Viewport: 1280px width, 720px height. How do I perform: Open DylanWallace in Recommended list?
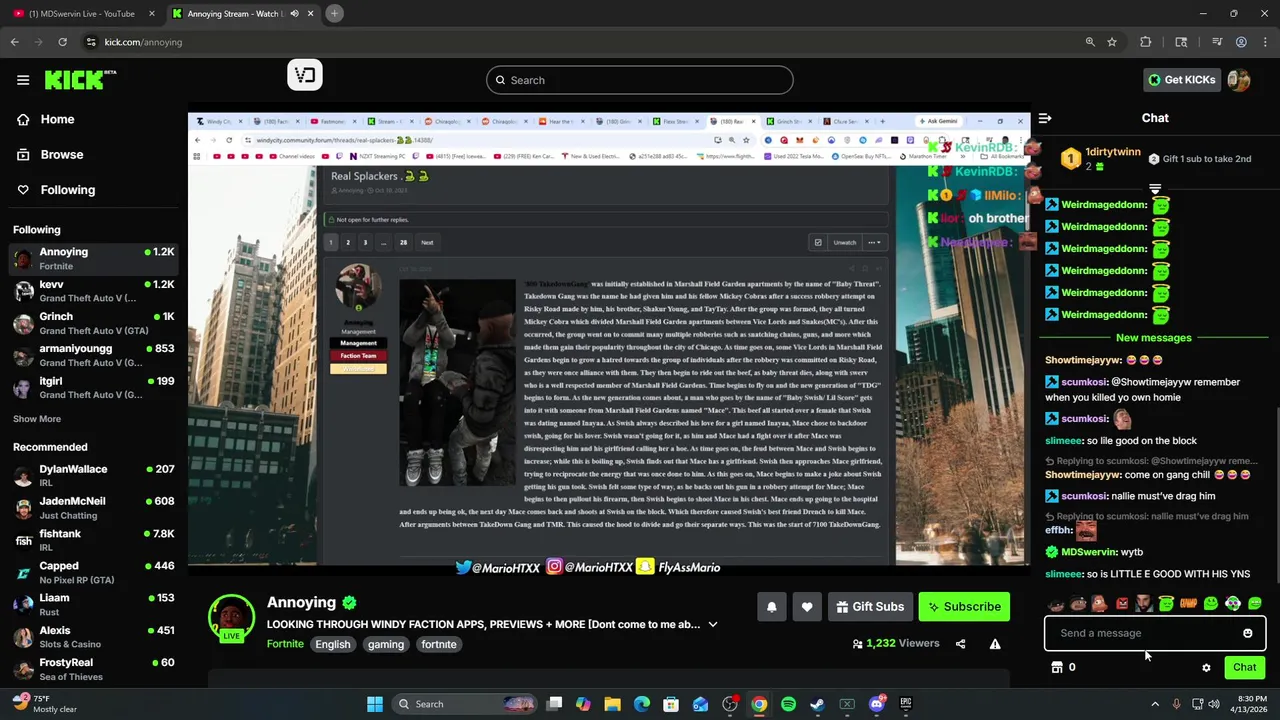pyautogui.click(x=94, y=475)
